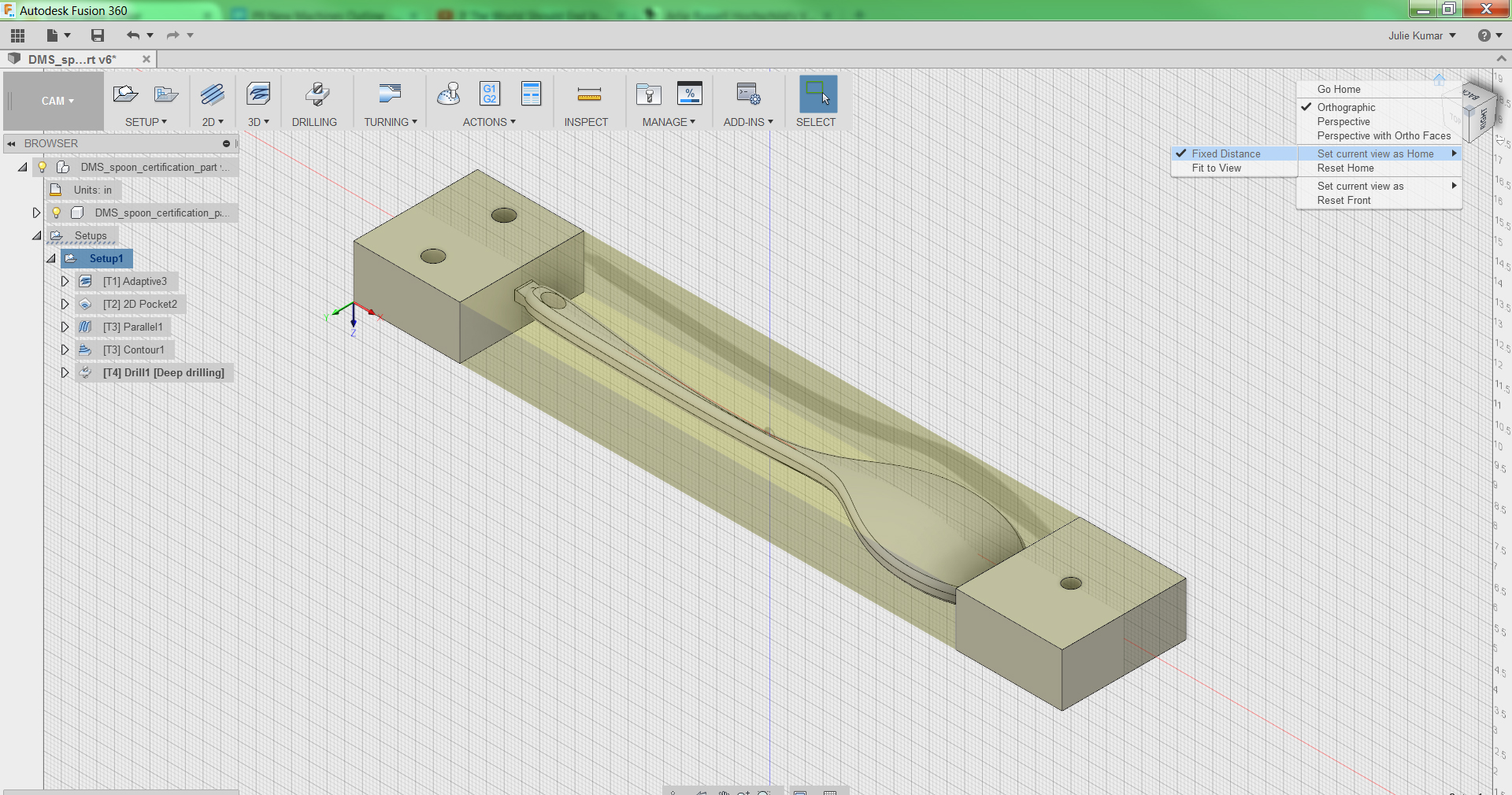Toggle lightbulb visibility of root DMS_spoon_certification_part

tap(43, 168)
